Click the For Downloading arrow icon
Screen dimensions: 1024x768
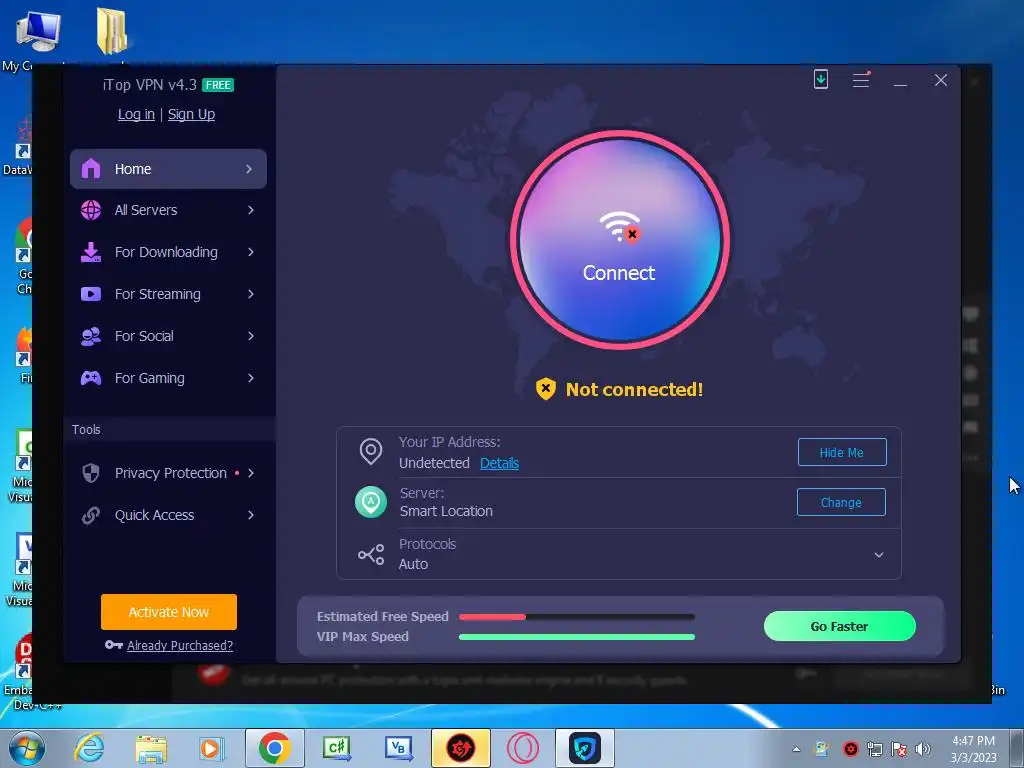pyautogui.click(x=91, y=252)
